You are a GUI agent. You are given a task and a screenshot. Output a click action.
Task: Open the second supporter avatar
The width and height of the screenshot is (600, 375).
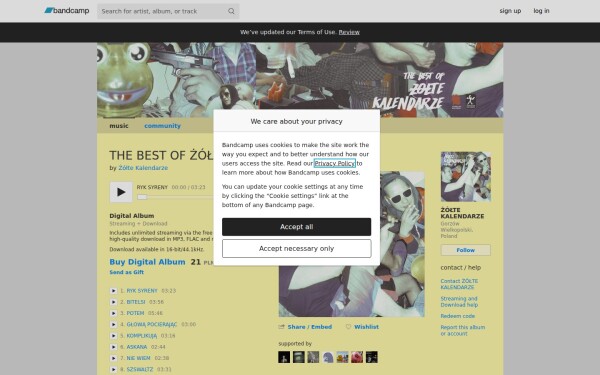point(298,357)
